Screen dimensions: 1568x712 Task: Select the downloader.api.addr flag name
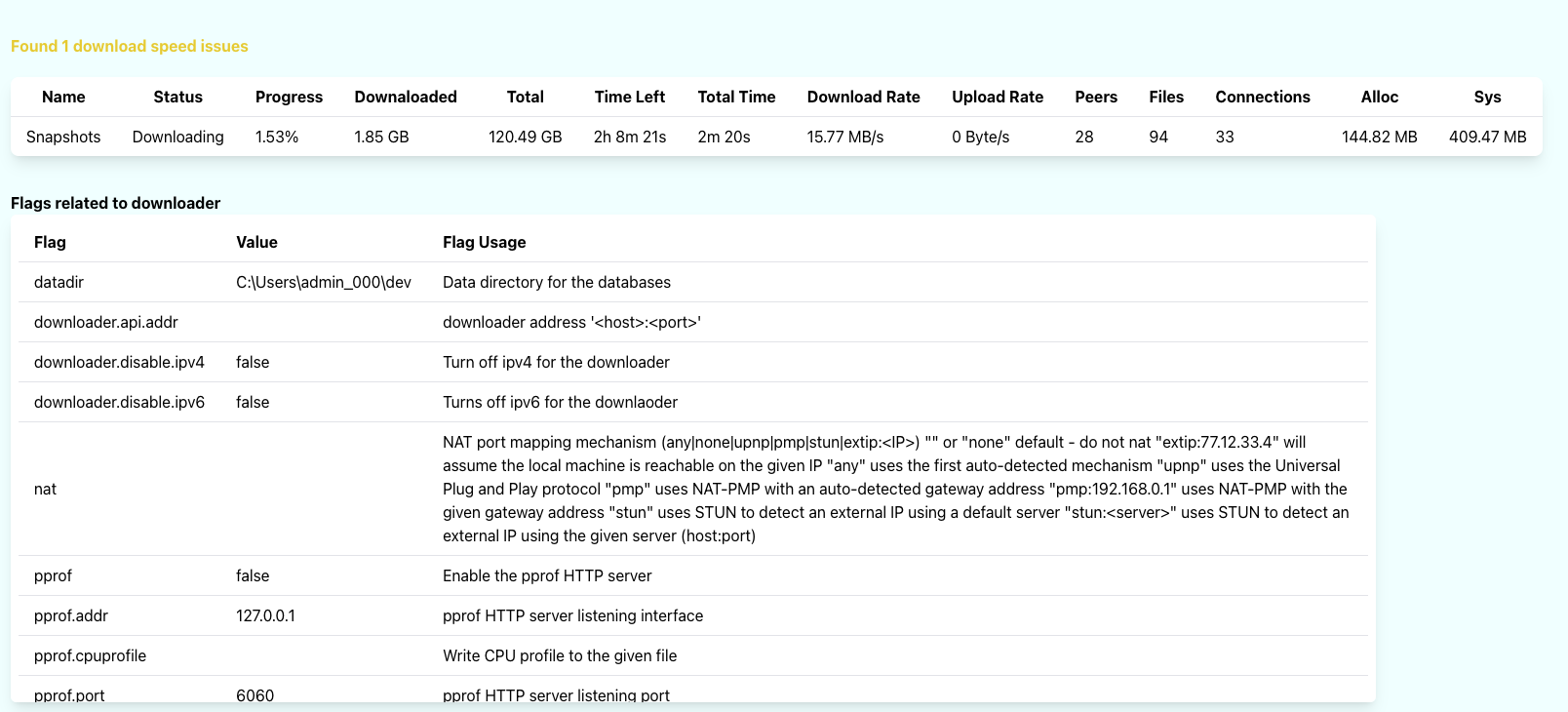tap(106, 322)
